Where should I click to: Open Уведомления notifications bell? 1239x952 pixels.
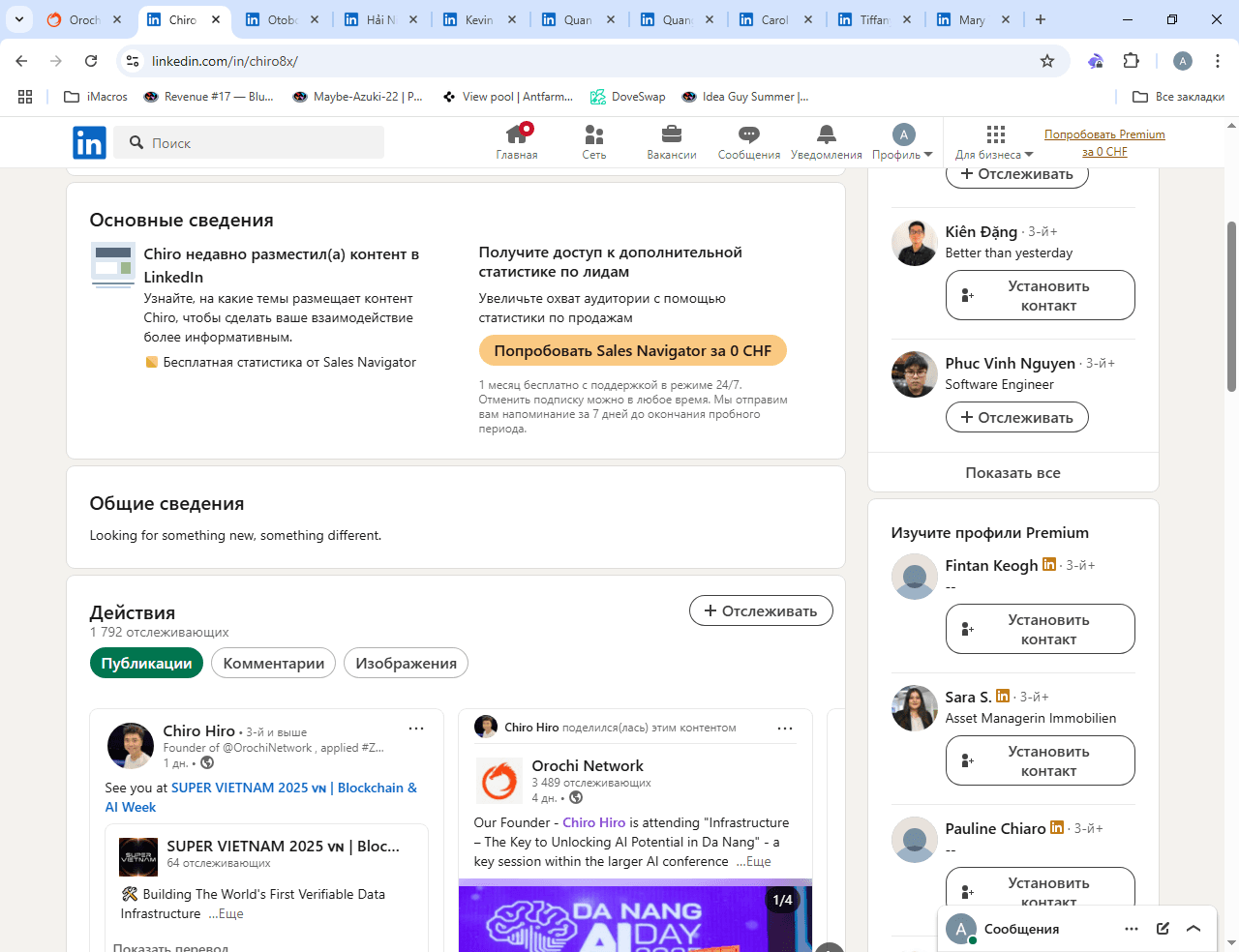pyautogui.click(x=826, y=142)
